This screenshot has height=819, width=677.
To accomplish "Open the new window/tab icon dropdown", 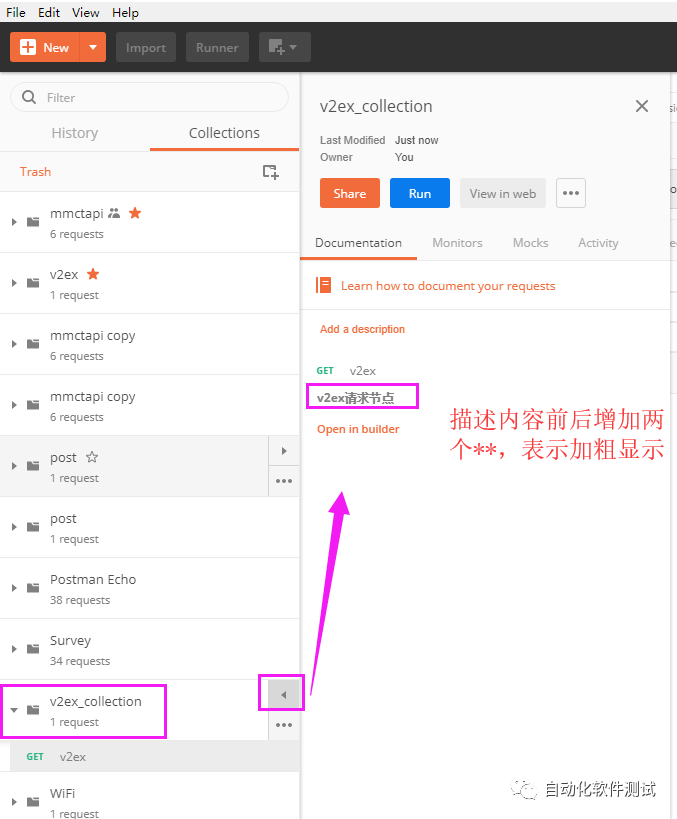I will click(x=284, y=47).
